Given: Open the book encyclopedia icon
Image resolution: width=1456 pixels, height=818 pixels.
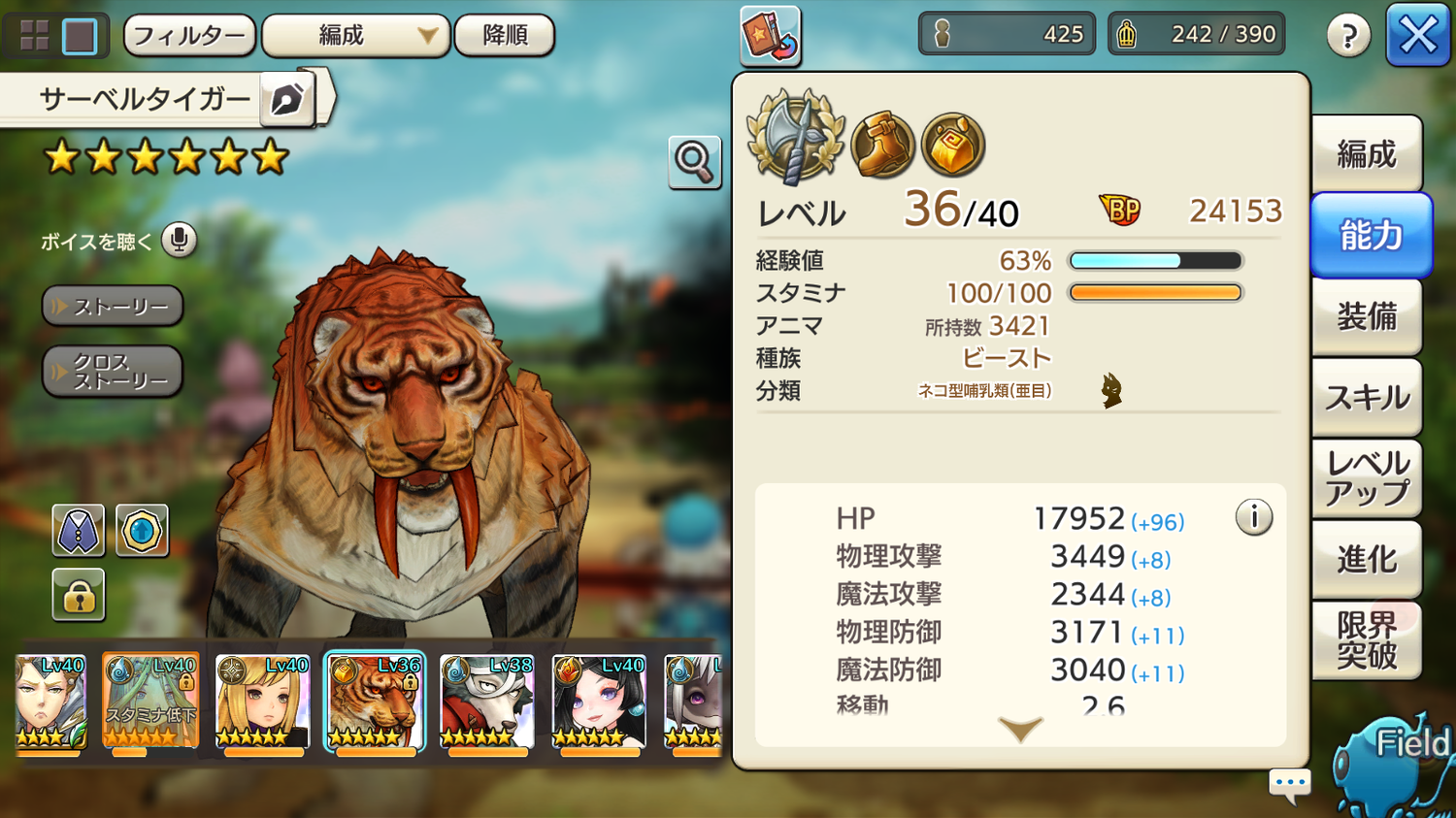Looking at the screenshot, I should point(771,35).
